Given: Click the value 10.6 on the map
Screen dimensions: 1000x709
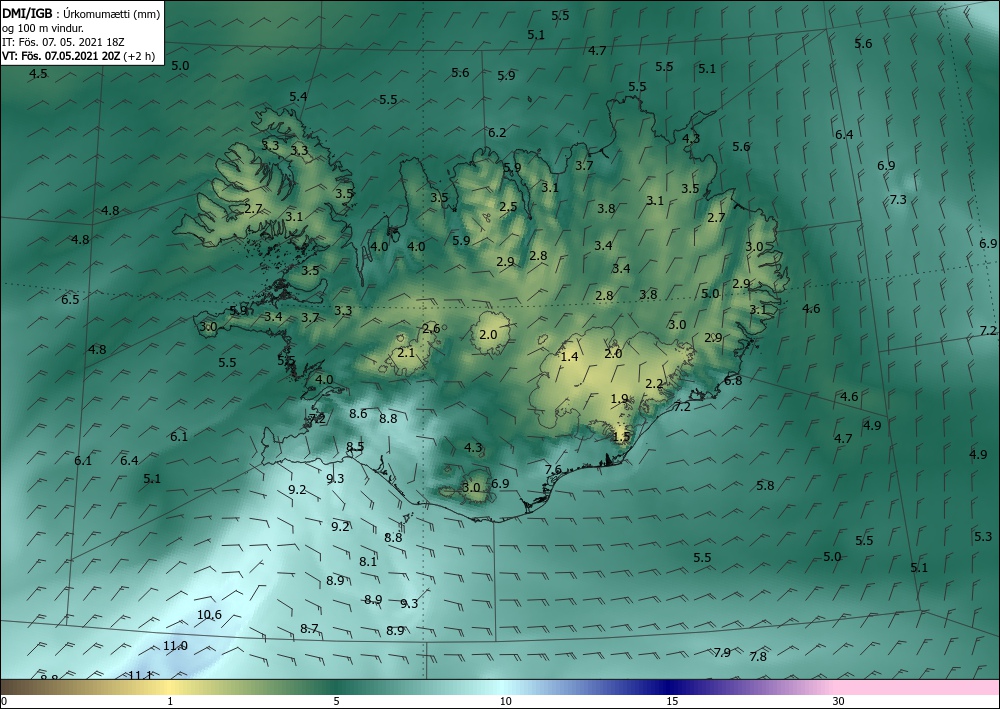Looking at the screenshot, I should coord(209,615).
